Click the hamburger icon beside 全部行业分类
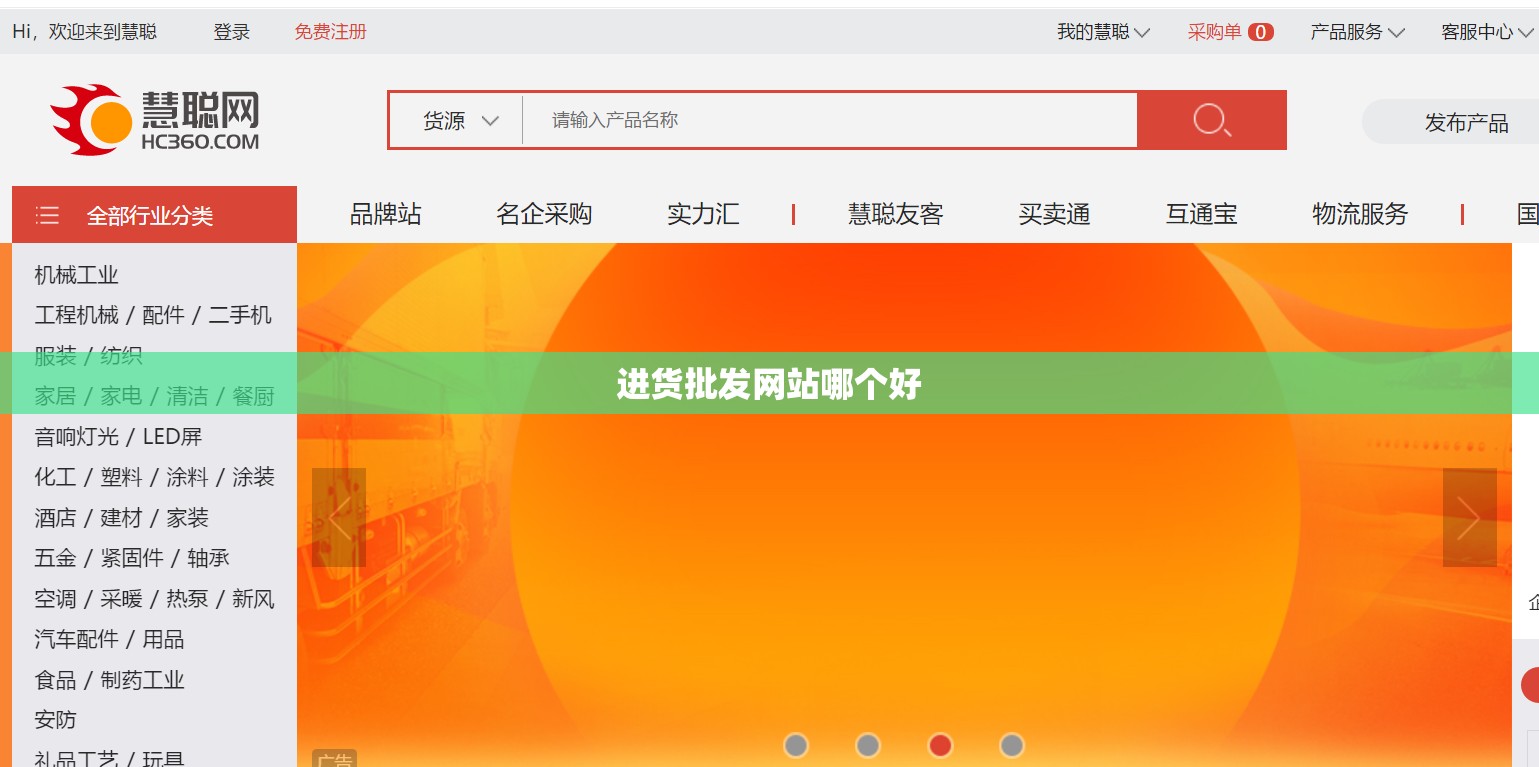Viewport: 1539px width, 767px height. pyautogui.click(x=47, y=215)
